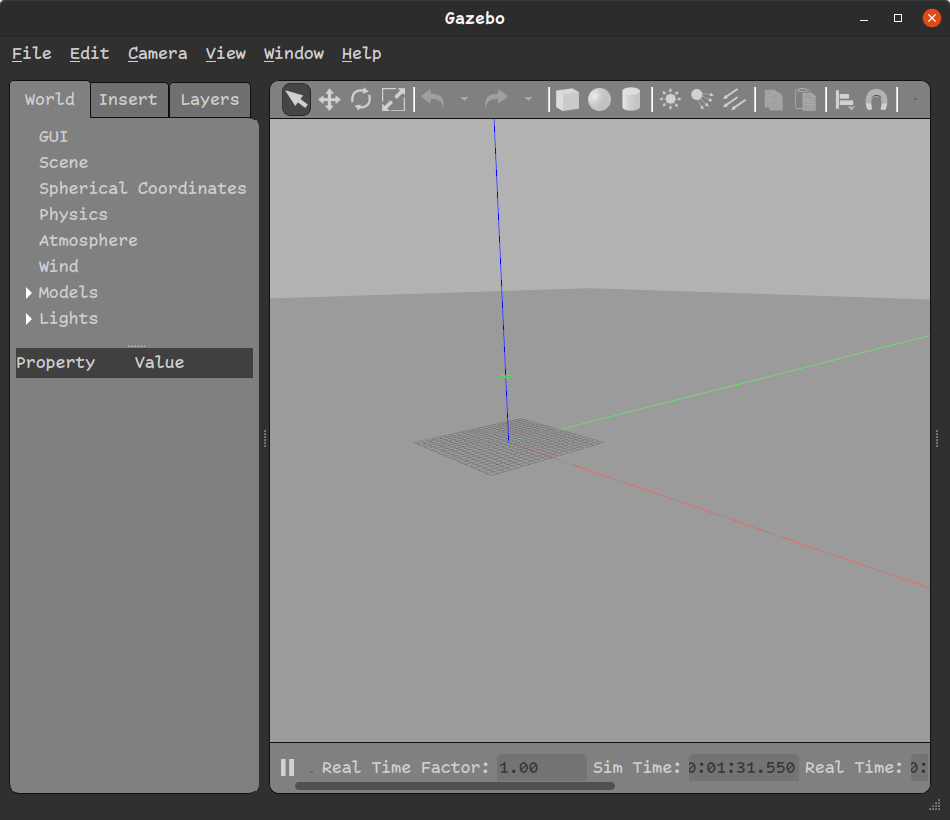
Task: Switch to the Insert tab
Action: click(128, 99)
